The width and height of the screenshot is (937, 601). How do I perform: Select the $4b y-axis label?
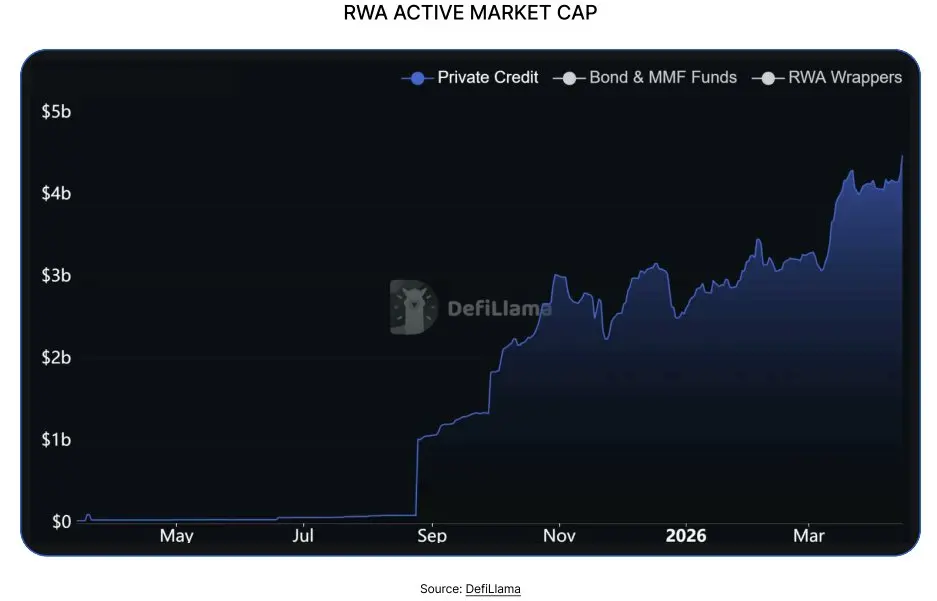56,194
